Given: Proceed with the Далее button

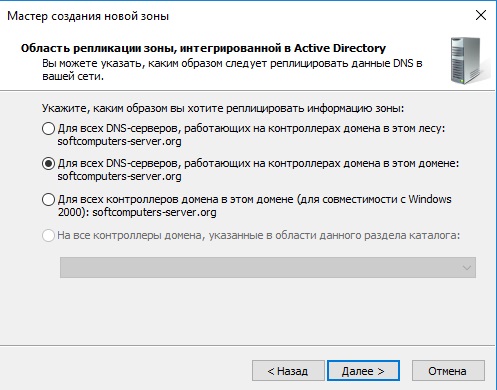Looking at the screenshot, I should pyautogui.click(x=363, y=370).
